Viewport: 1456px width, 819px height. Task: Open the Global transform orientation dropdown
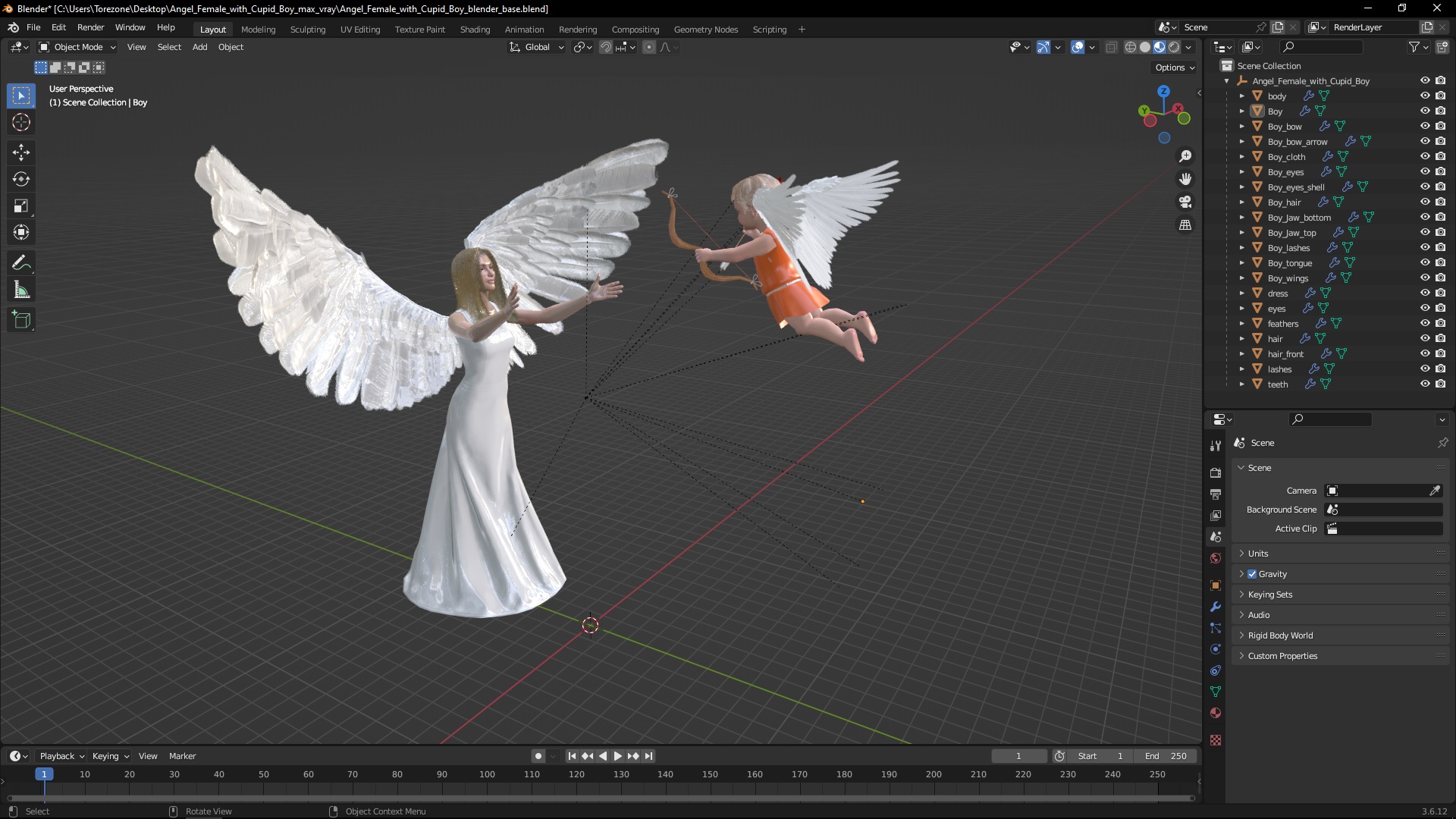click(x=537, y=47)
